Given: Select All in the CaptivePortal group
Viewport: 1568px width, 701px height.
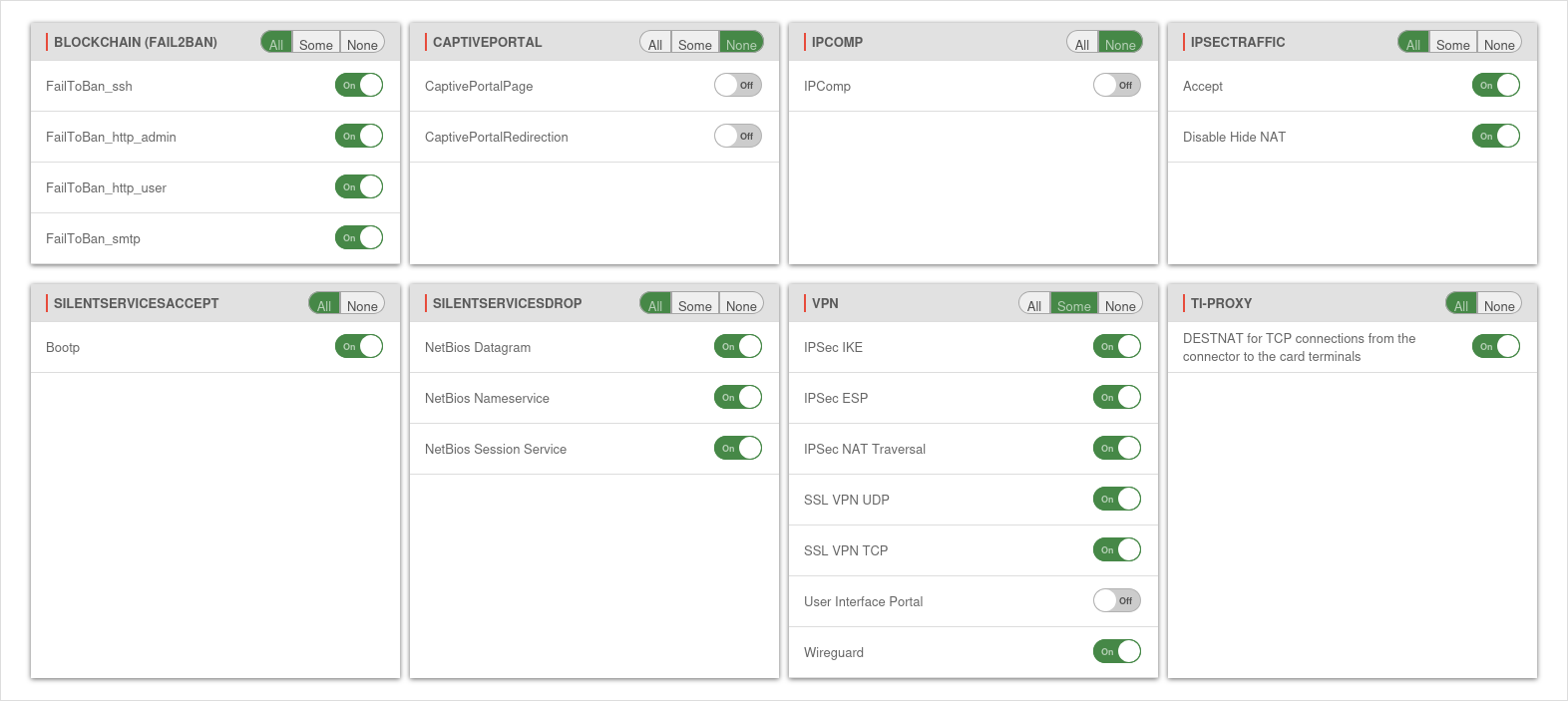Looking at the screenshot, I should coord(655,44).
